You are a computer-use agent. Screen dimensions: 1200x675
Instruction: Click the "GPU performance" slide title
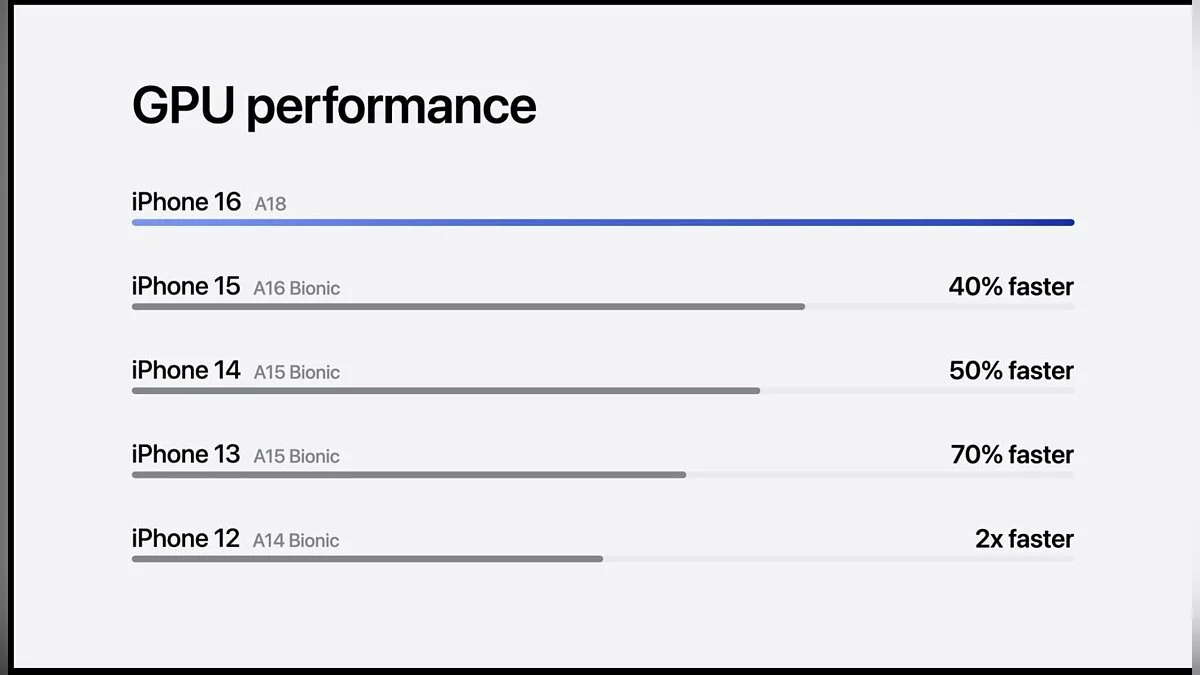coord(334,106)
